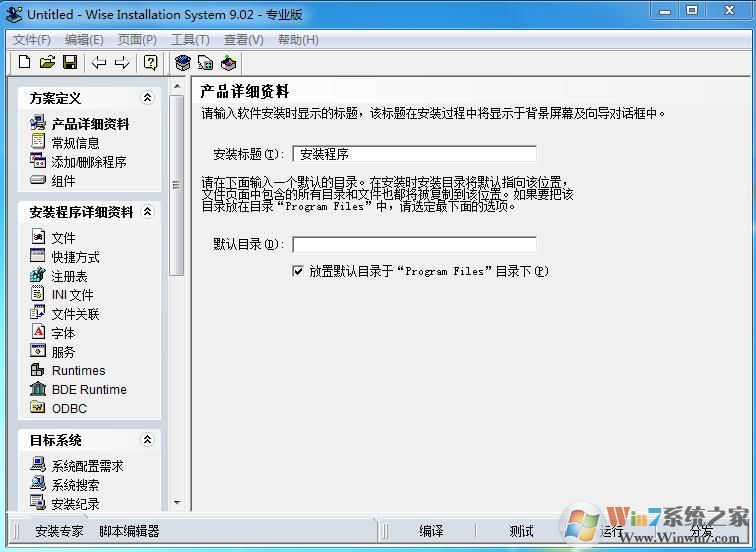This screenshot has height=552, width=756.
Task: Open the 工具(T) menu
Action: pyautogui.click(x=190, y=40)
